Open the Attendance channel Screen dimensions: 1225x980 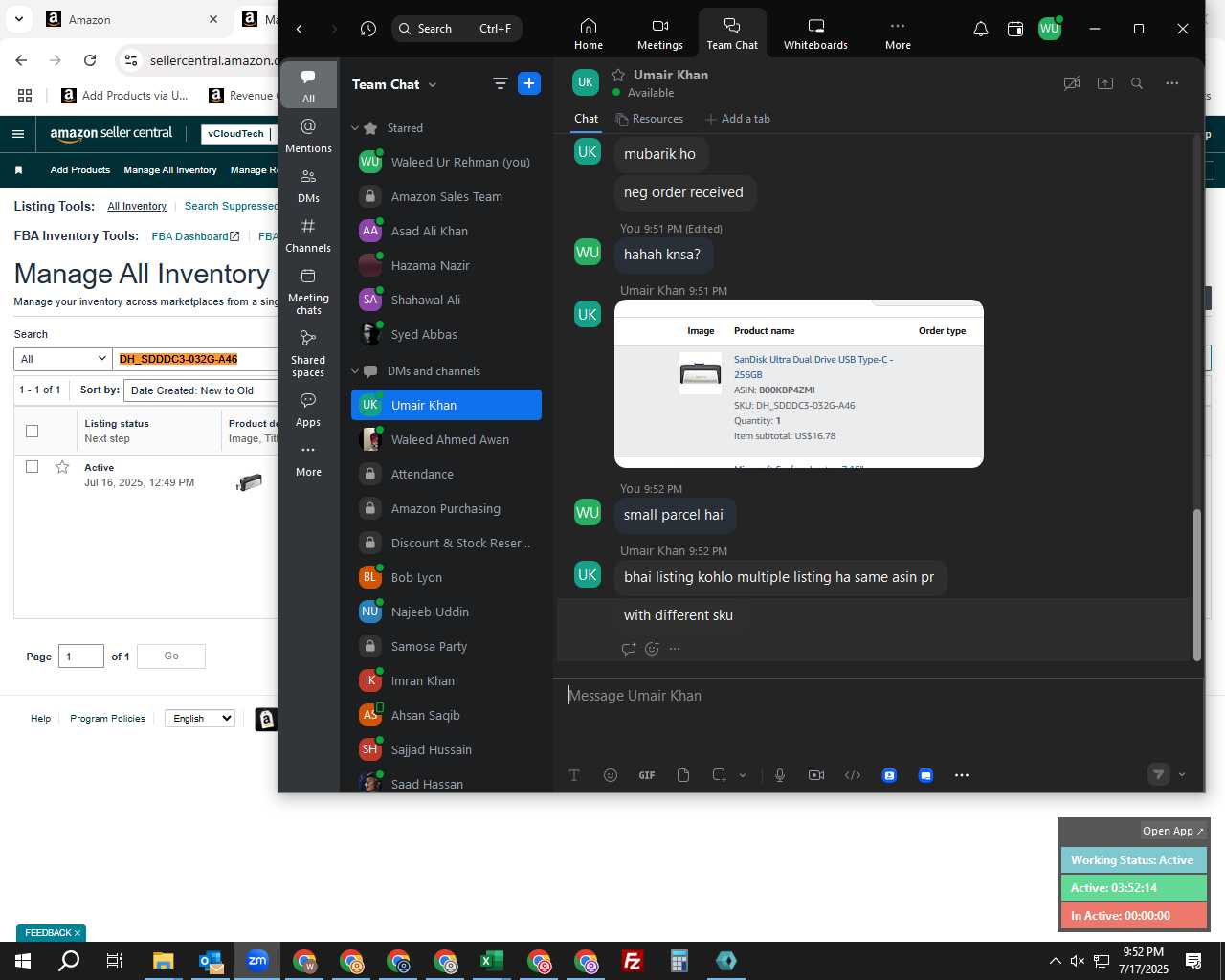pos(446,474)
